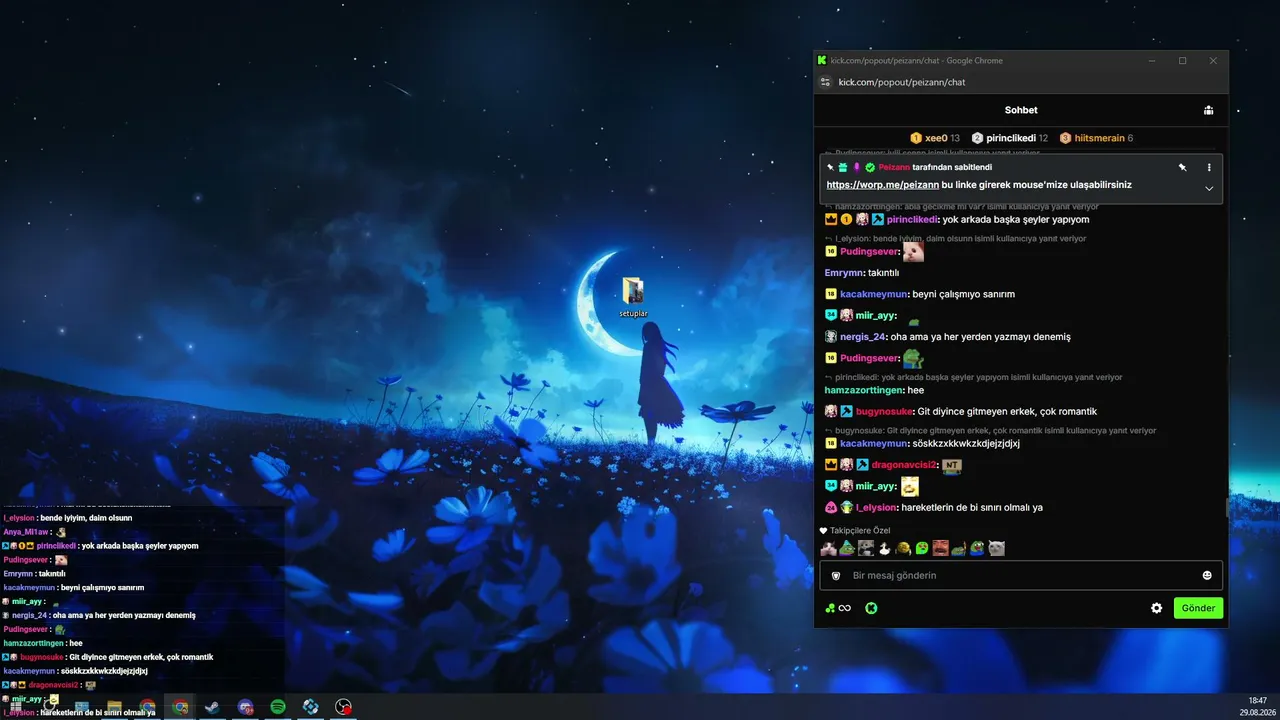Screen dimensions: 1280x720
Task: Insert the laughing man face emote
Action: point(941,548)
